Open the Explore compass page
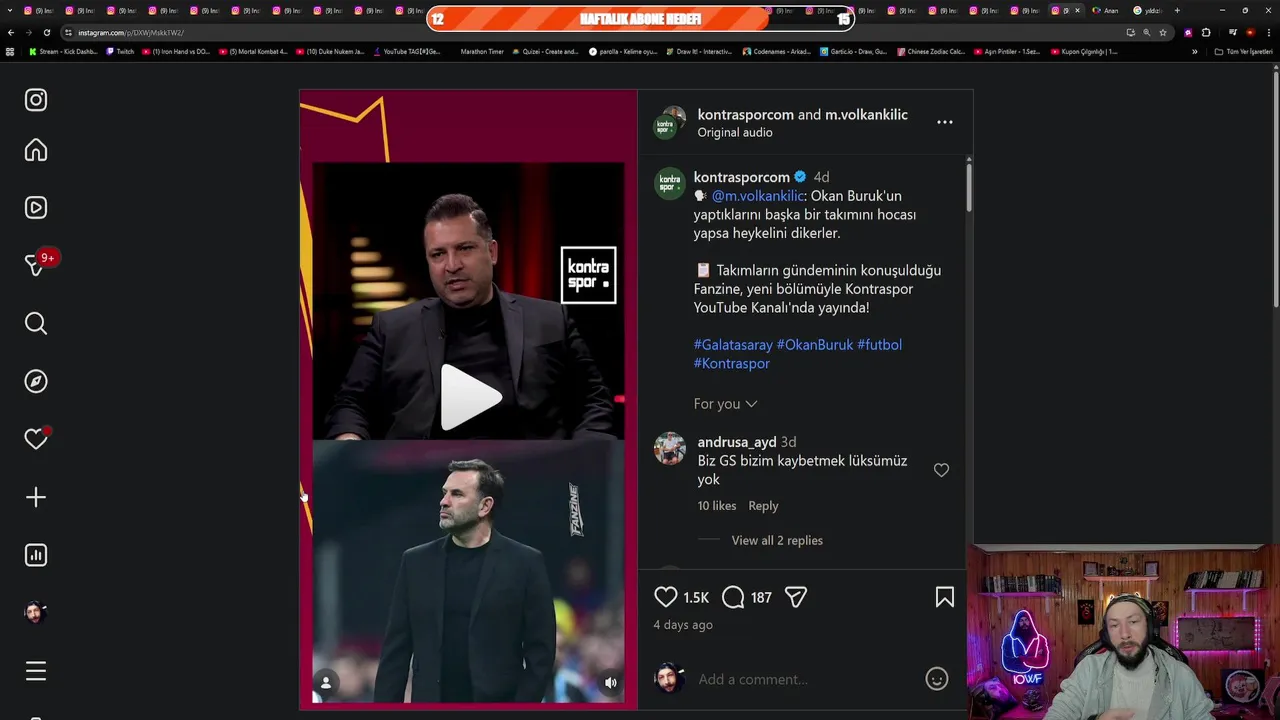Screen dimensions: 1280x720 coord(36,381)
